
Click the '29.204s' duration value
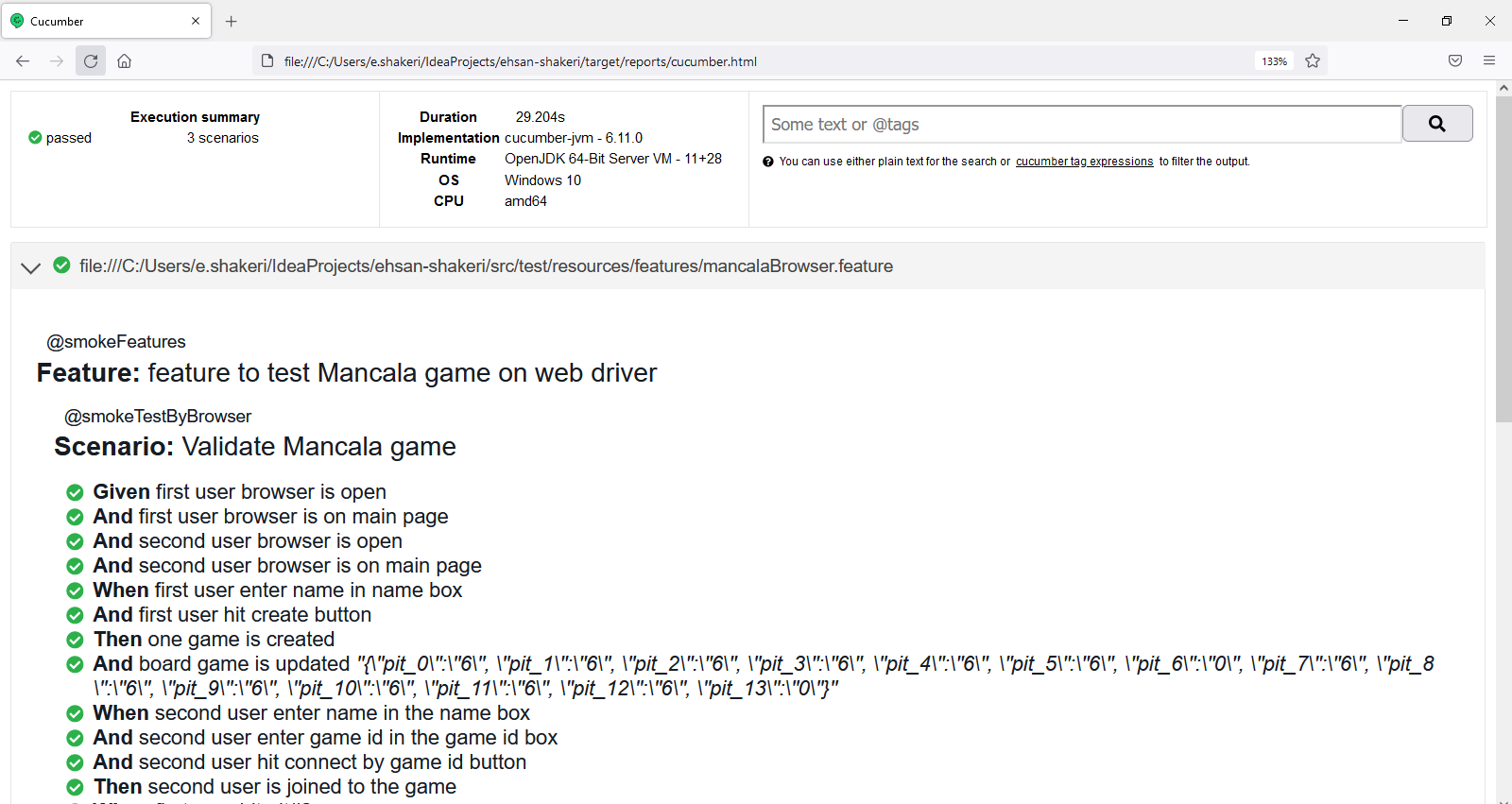tap(541, 117)
